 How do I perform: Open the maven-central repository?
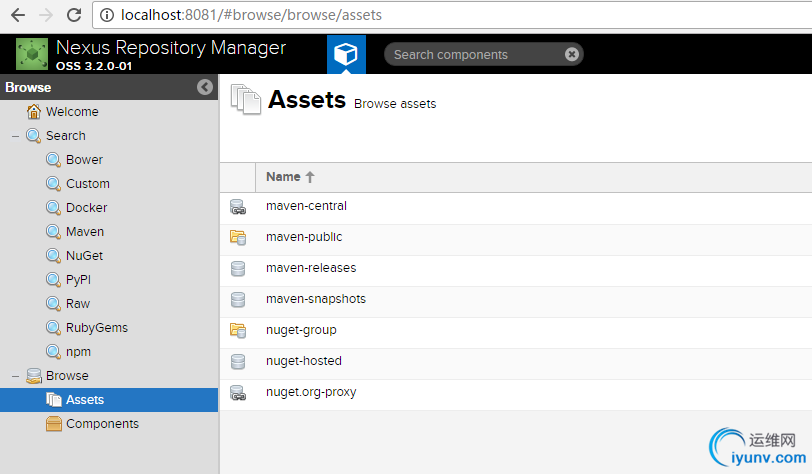point(307,206)
